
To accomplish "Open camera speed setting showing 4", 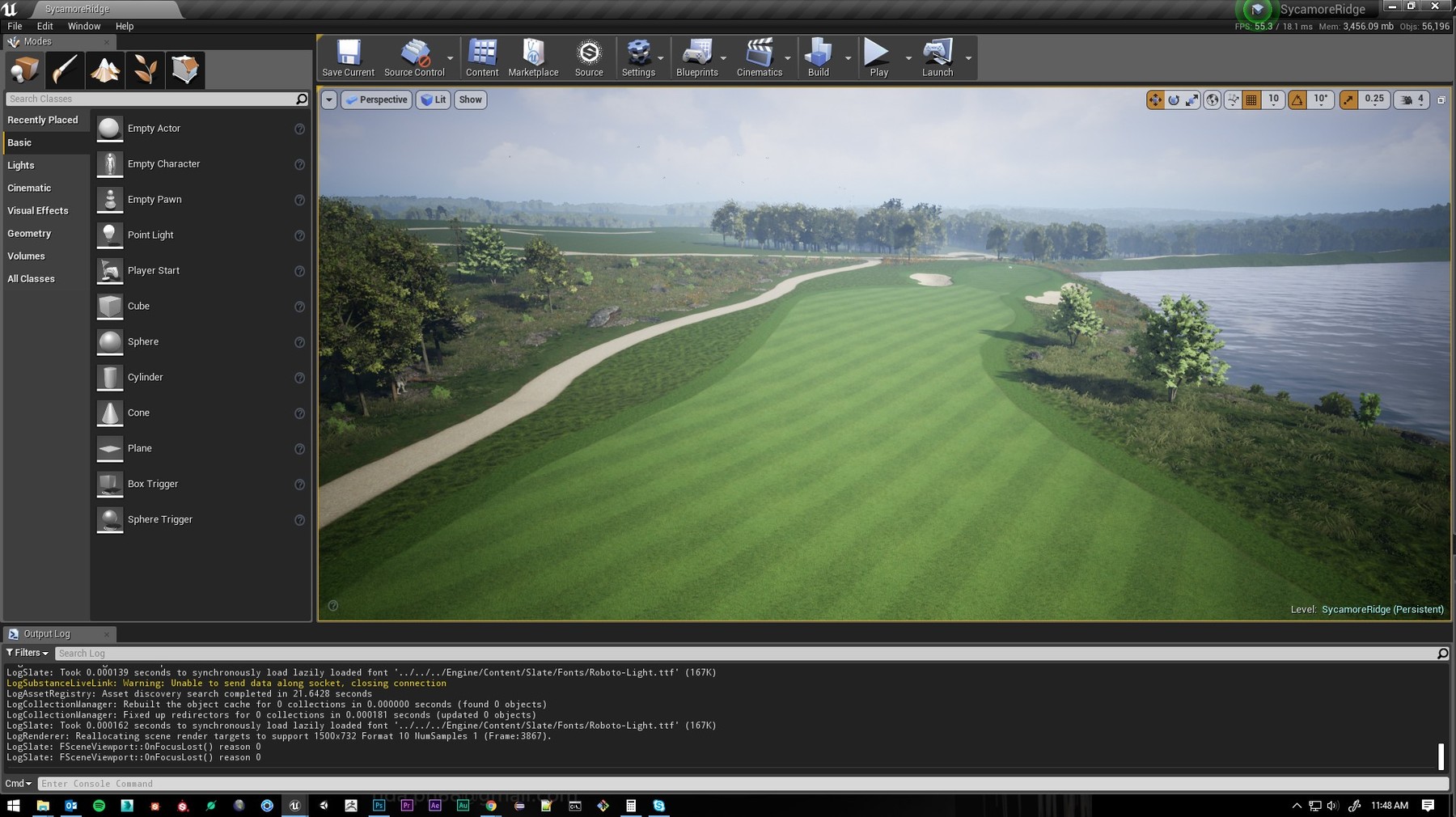I will (1412, 99).
